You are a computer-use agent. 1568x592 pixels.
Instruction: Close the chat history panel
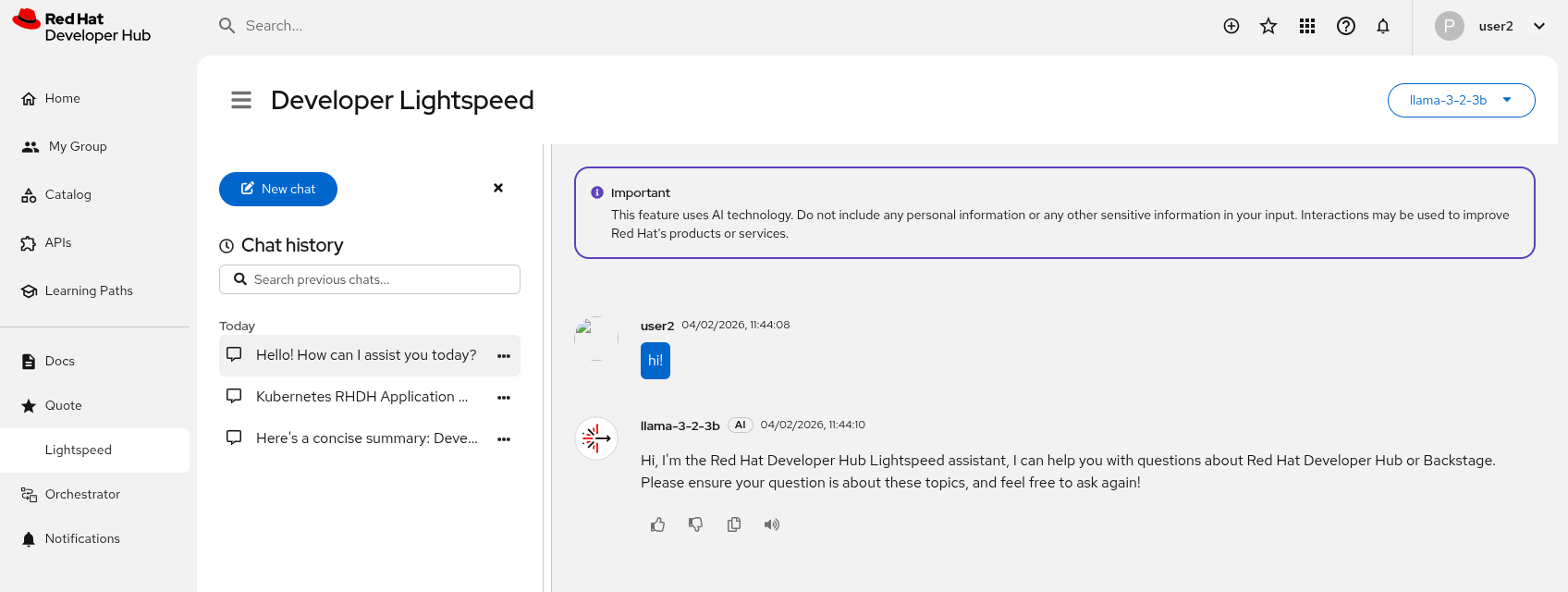[x=498, y=188]
